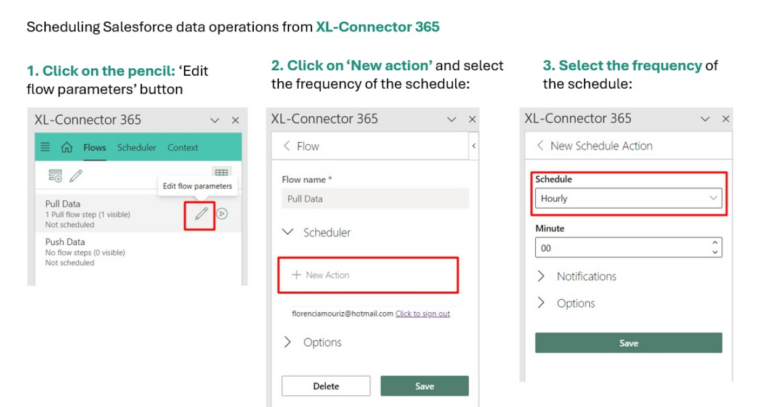Open the Context tab

[x=182, y=148]
